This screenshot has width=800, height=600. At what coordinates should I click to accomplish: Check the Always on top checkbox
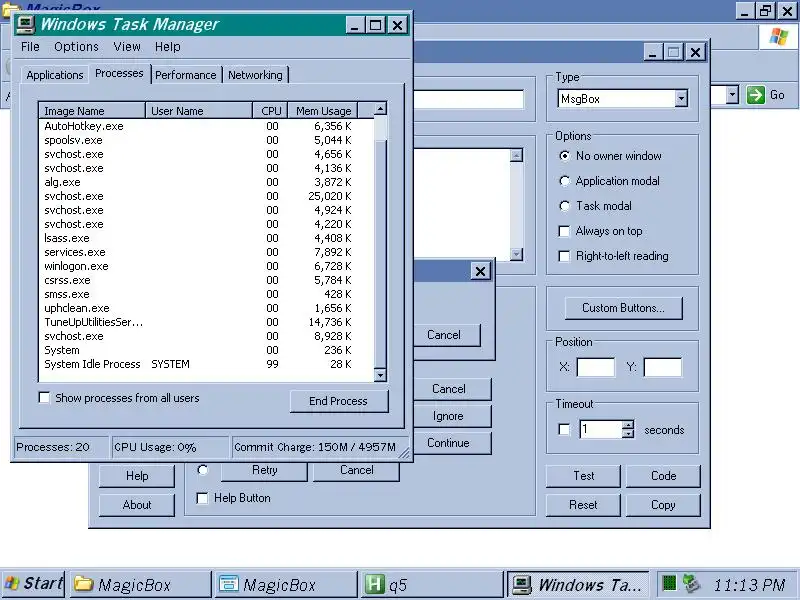click(x=564, y=231)
